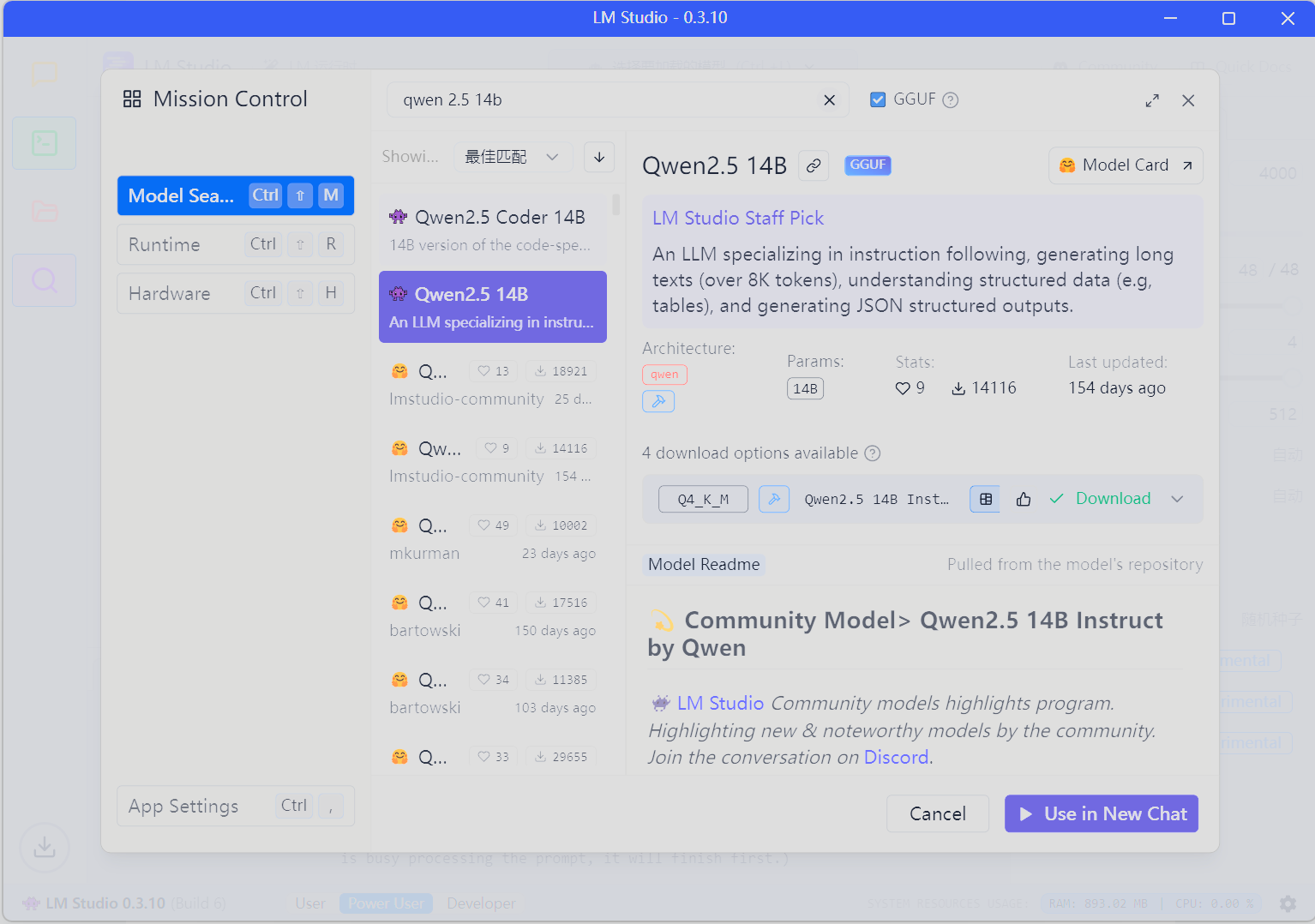Select bartowski result from 103 days ago
This screenshot has width=1315, height=924.
493,693
